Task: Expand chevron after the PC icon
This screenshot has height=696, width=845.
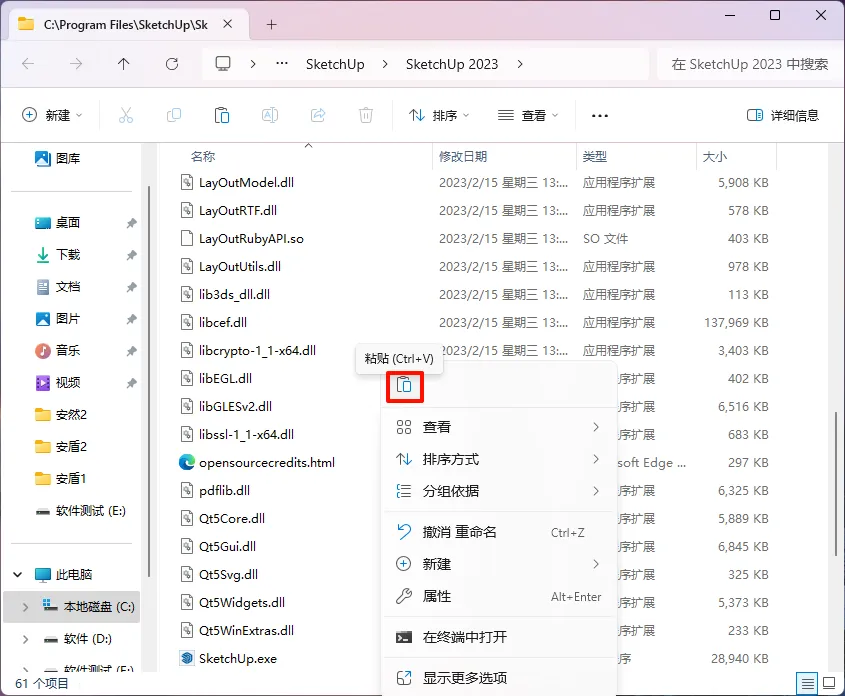Action: click(253, 64)
